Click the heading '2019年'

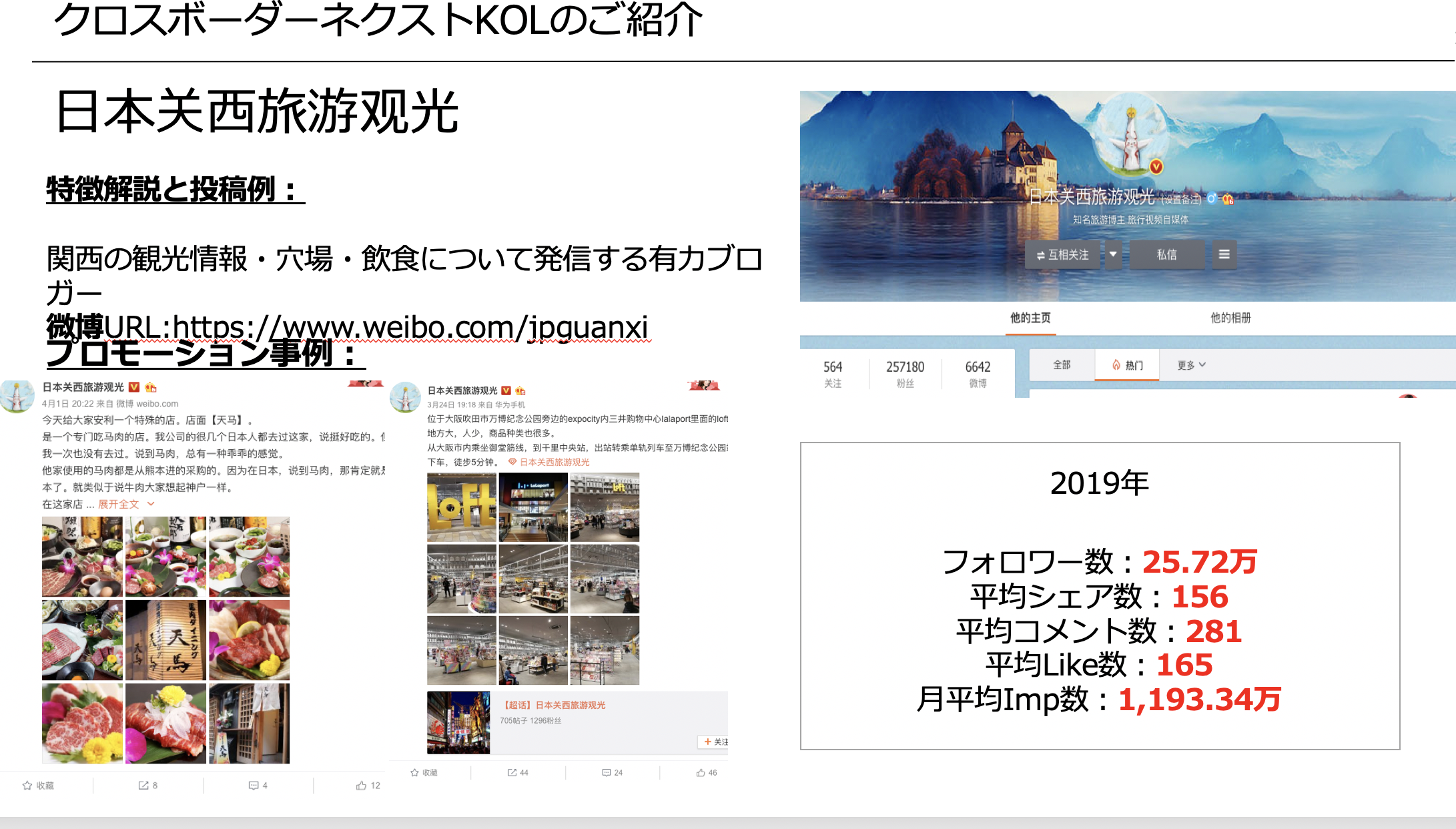pyautogui.click(x=1100, y=483)
